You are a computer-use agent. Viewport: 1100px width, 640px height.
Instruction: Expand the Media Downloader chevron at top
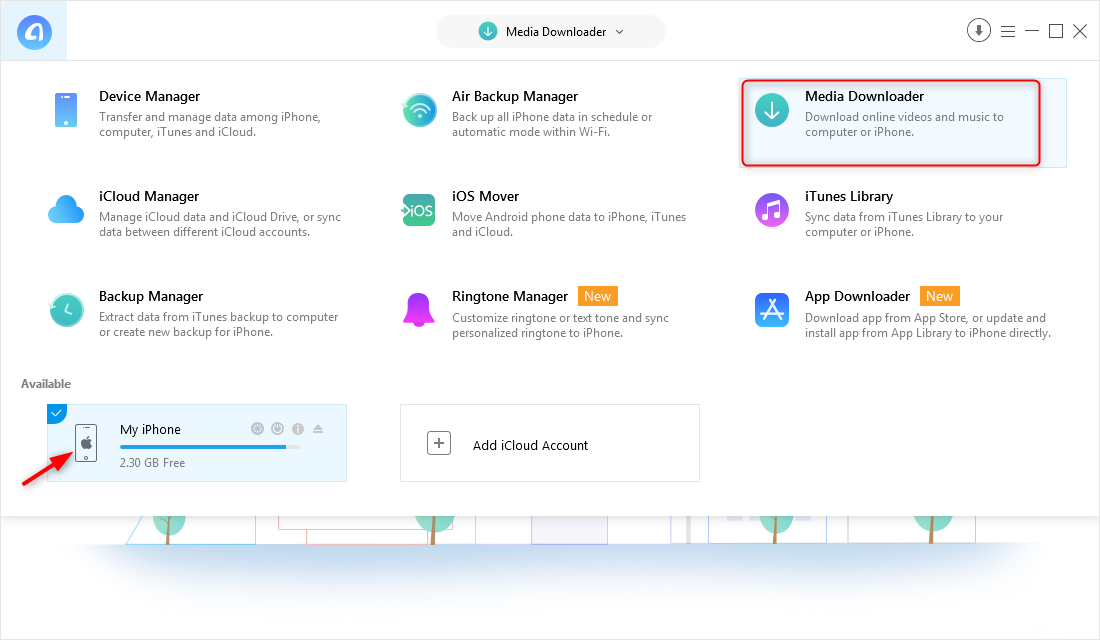pos(619,32)
